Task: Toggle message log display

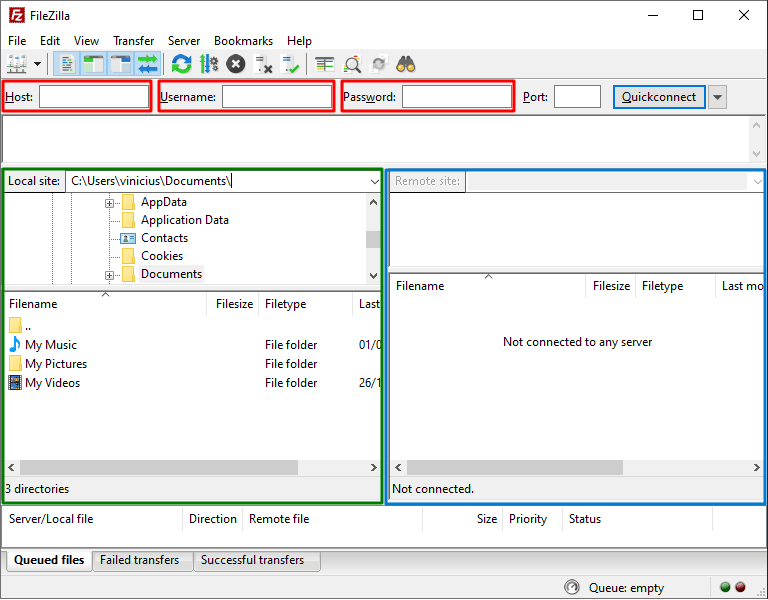Action: [x=66, y=64]
